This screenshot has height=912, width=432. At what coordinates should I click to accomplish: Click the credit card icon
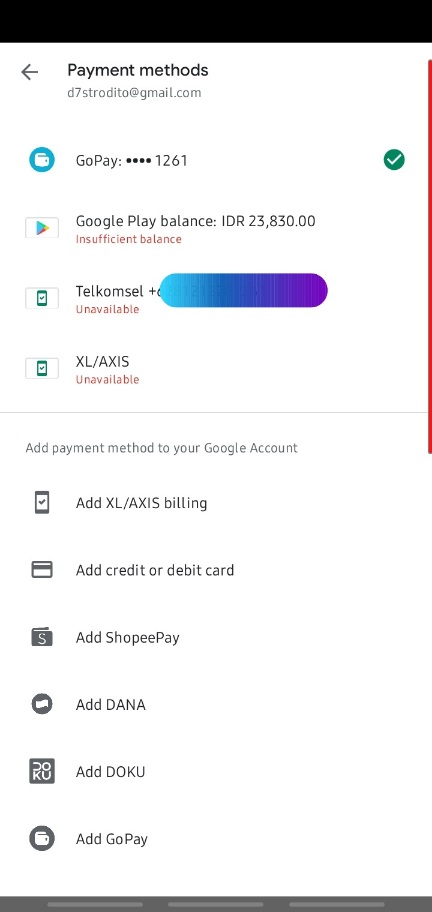tap(42, 569)
